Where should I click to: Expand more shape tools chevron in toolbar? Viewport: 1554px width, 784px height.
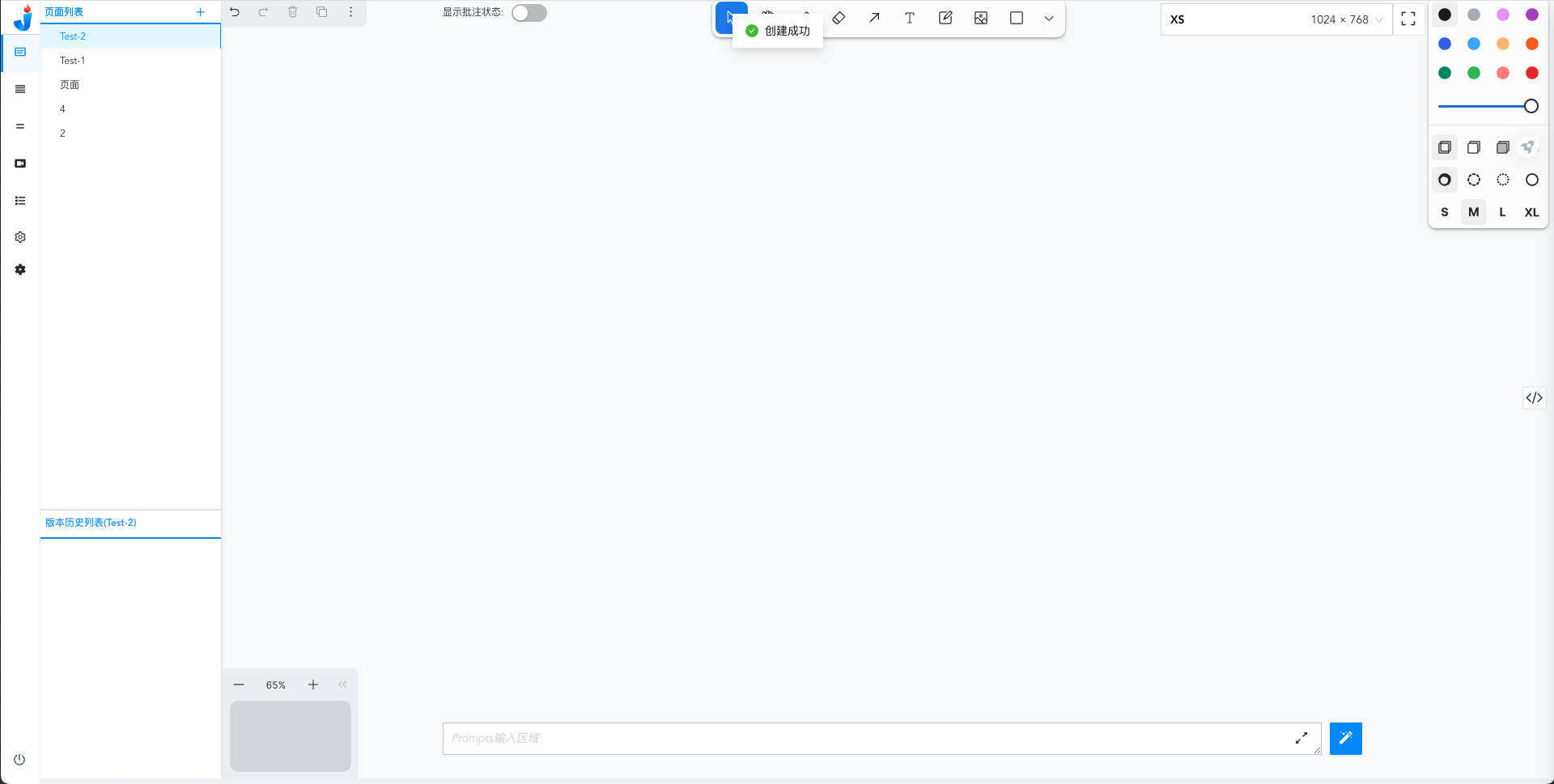(x=1049, y=19)
